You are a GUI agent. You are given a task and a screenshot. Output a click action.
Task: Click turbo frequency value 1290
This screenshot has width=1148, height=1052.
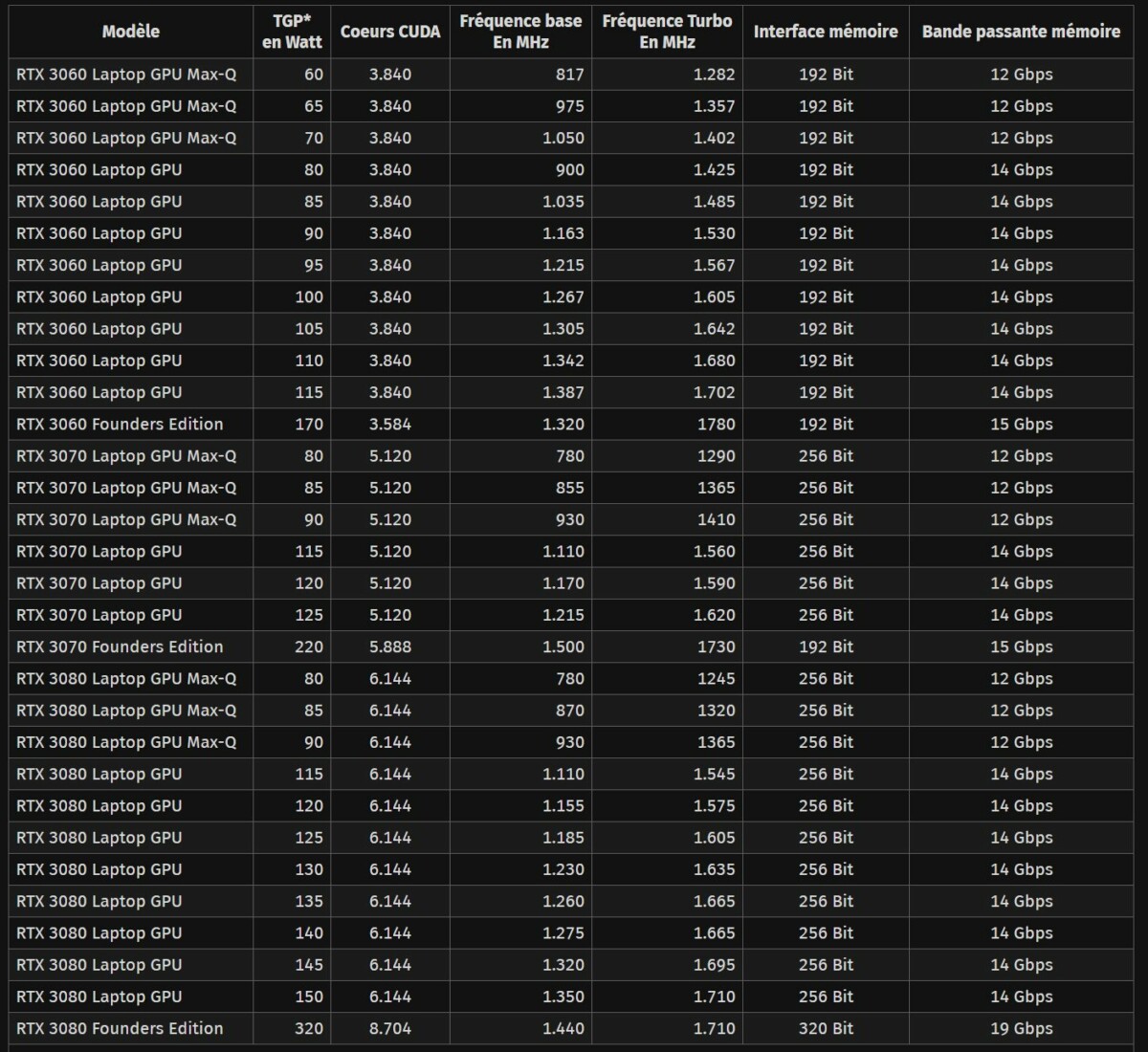pyautogui.click(x=717, y=456)
